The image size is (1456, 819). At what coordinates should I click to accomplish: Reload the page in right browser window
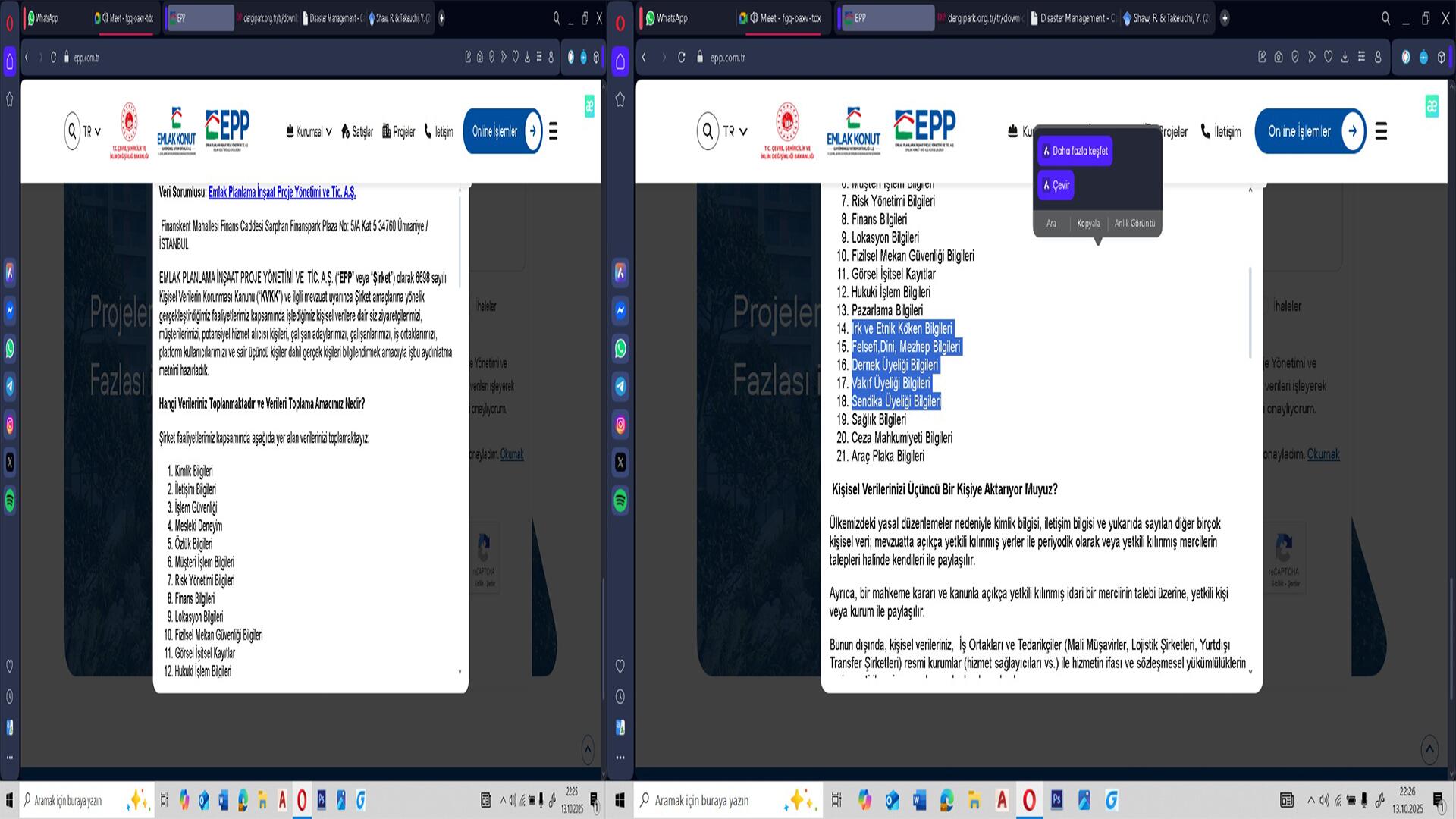pos(681,58)
